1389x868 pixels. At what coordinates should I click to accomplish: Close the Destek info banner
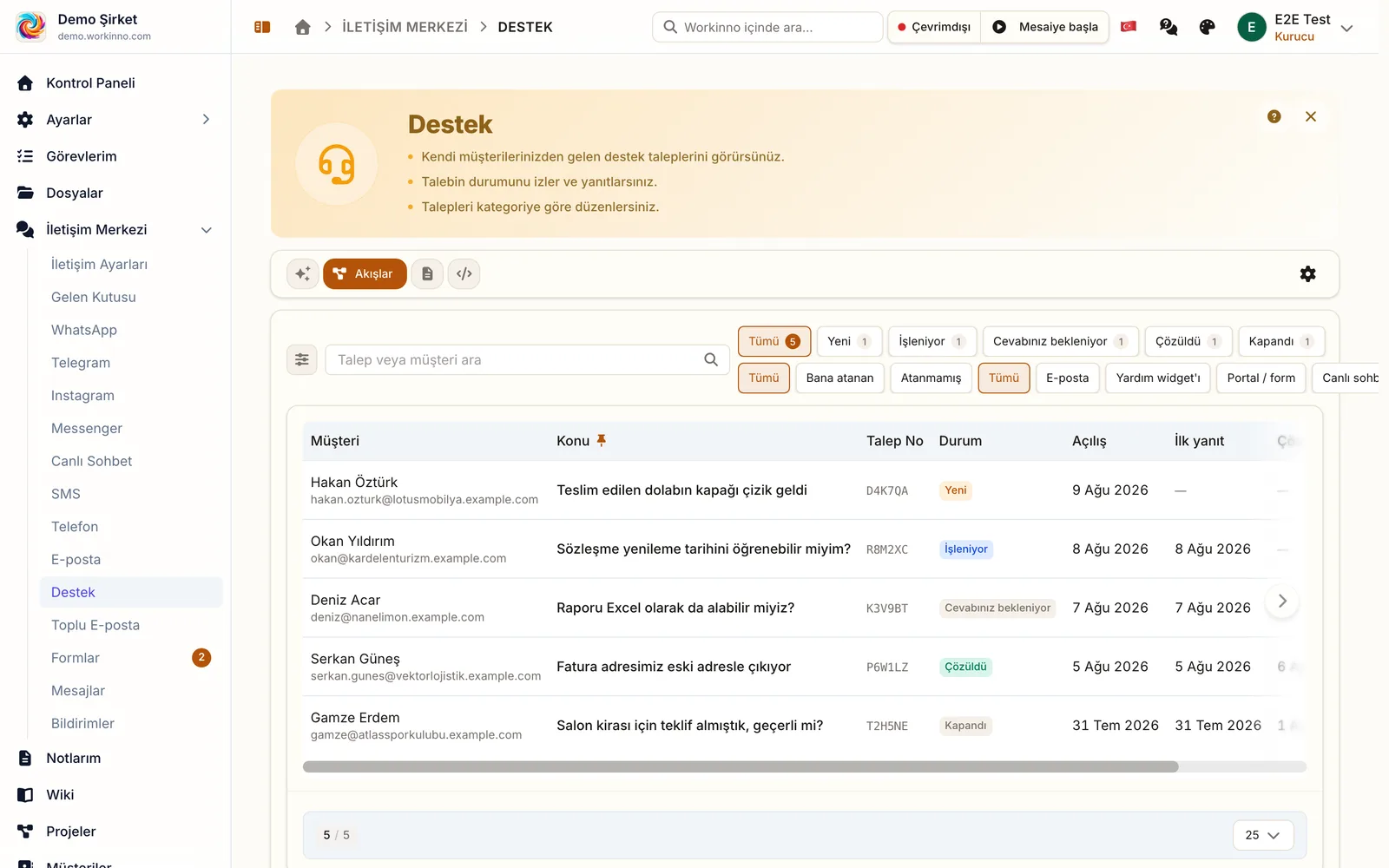(x=1311, y=116)
